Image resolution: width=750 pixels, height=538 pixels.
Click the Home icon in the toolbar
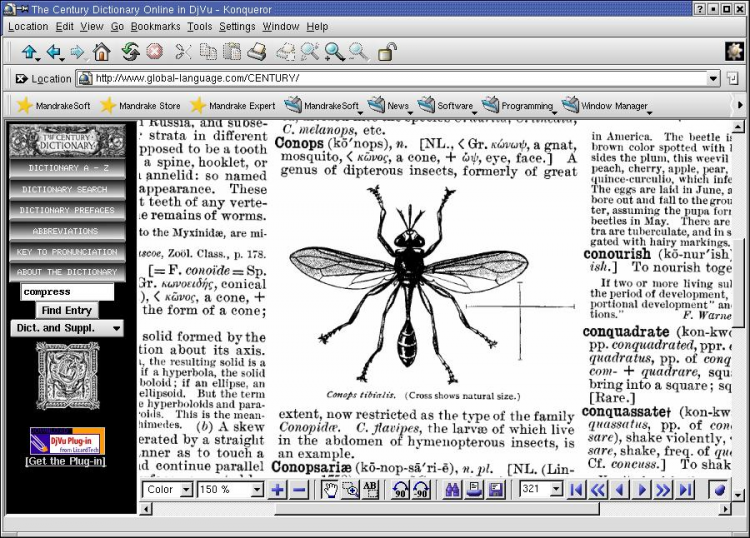pyautogui.click(x=101, y=51)
